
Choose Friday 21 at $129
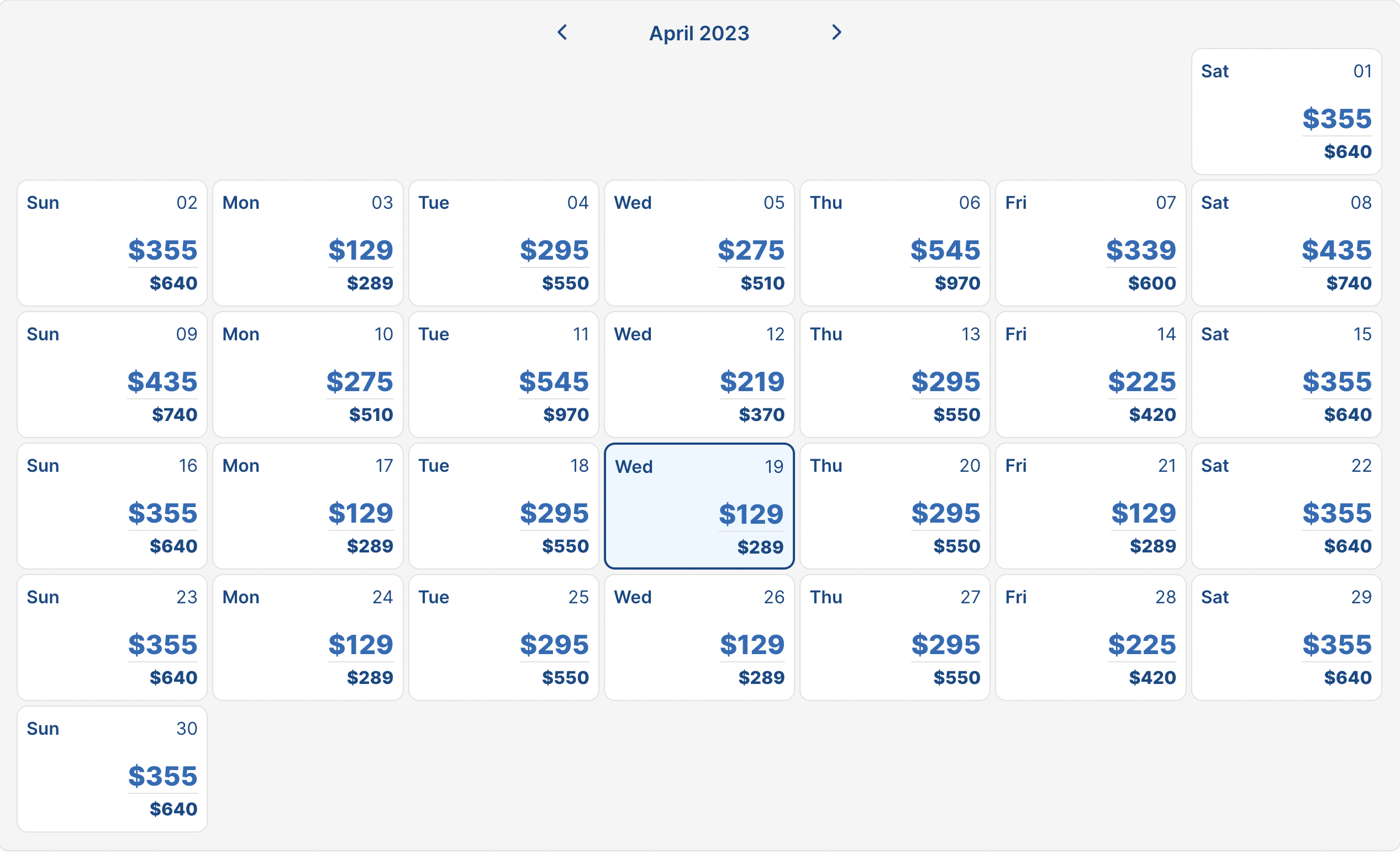click(x=1090, y=506)
